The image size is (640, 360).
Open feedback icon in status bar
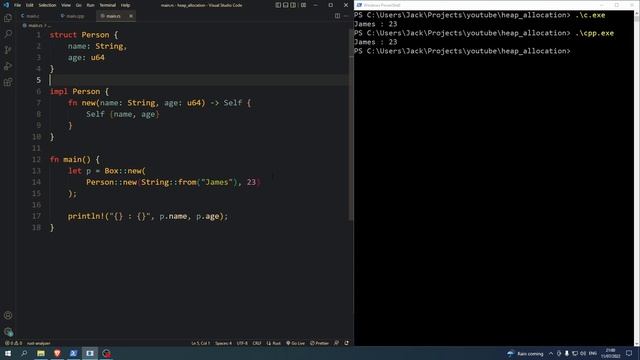click(336, 343)
